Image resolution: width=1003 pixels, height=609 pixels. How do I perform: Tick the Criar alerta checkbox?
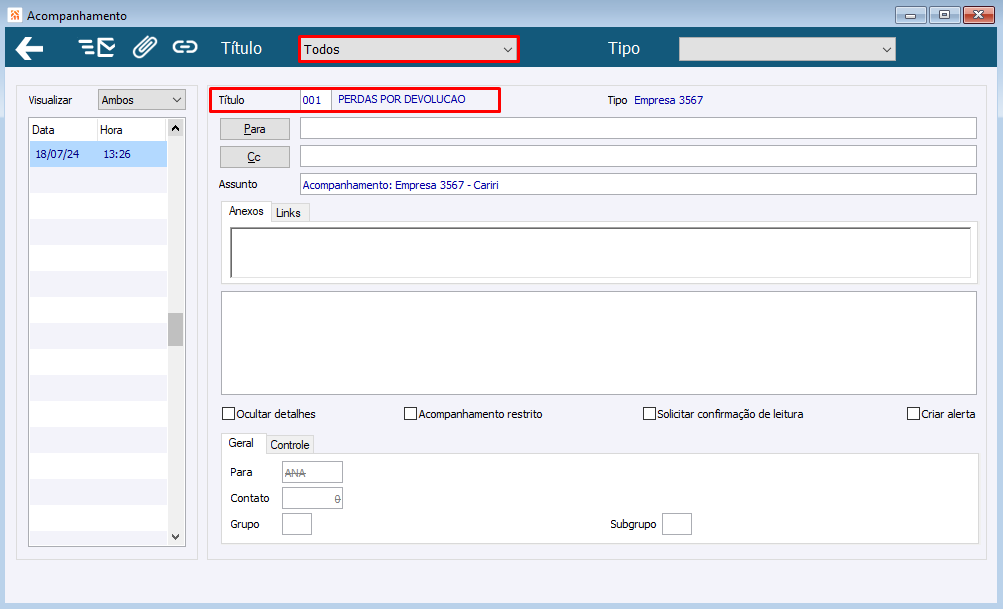pyautogui.click(x=913, y=414)
